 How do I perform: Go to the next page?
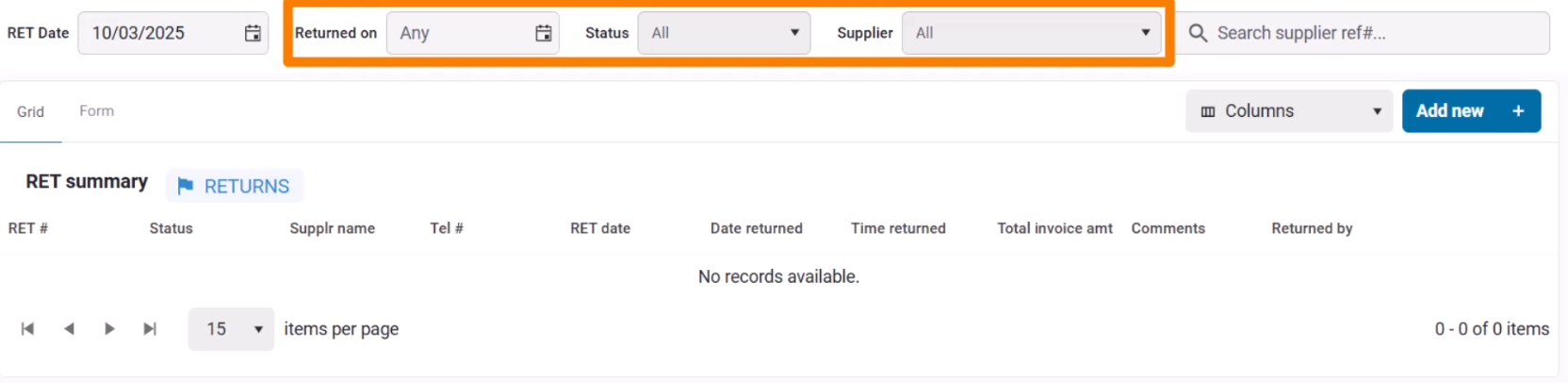pos(109,328)
